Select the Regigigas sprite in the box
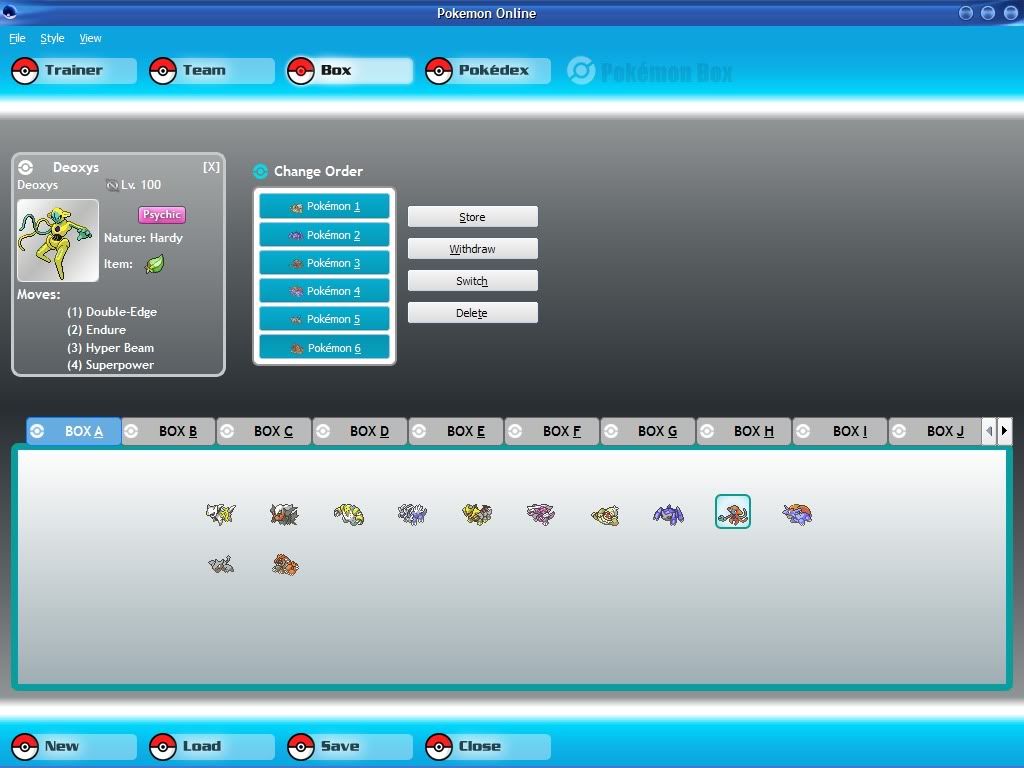Image resolution: width=1024 pixels, height=768 pixels. (349, 514)
